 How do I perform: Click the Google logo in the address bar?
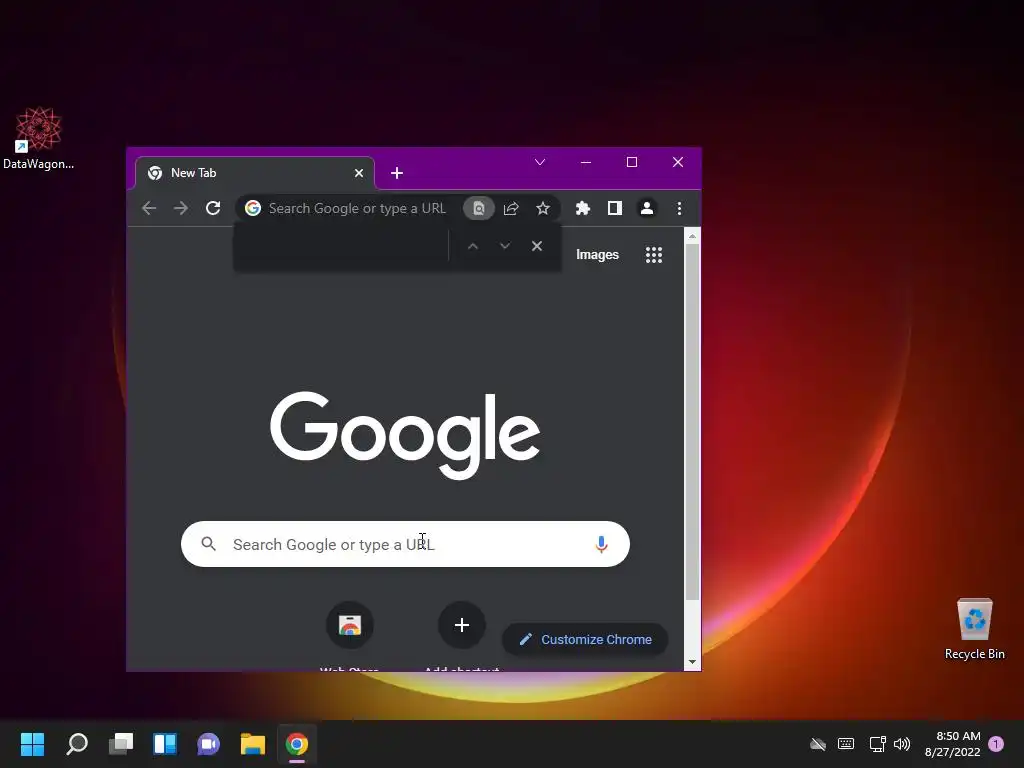[253, 208]
